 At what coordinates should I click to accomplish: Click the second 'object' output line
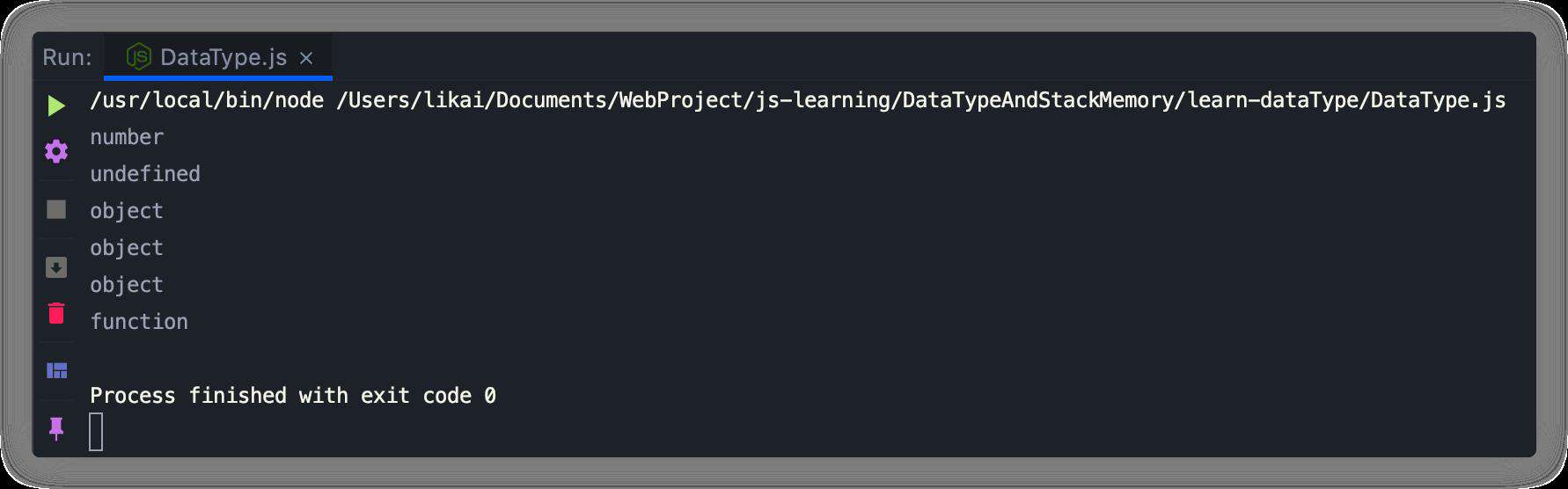click(127, 248)
